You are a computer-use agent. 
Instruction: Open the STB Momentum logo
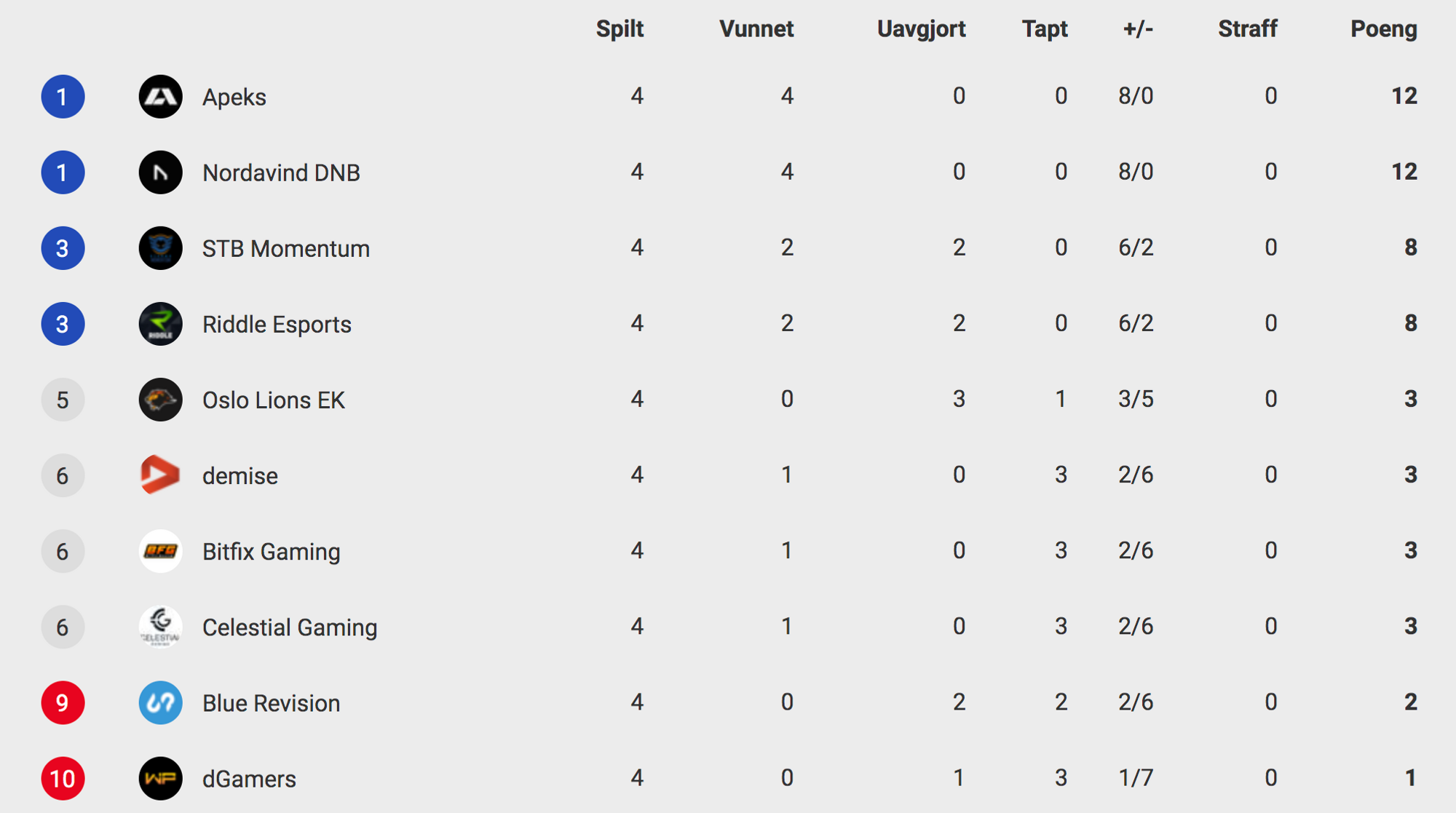(x=160, y=248)
